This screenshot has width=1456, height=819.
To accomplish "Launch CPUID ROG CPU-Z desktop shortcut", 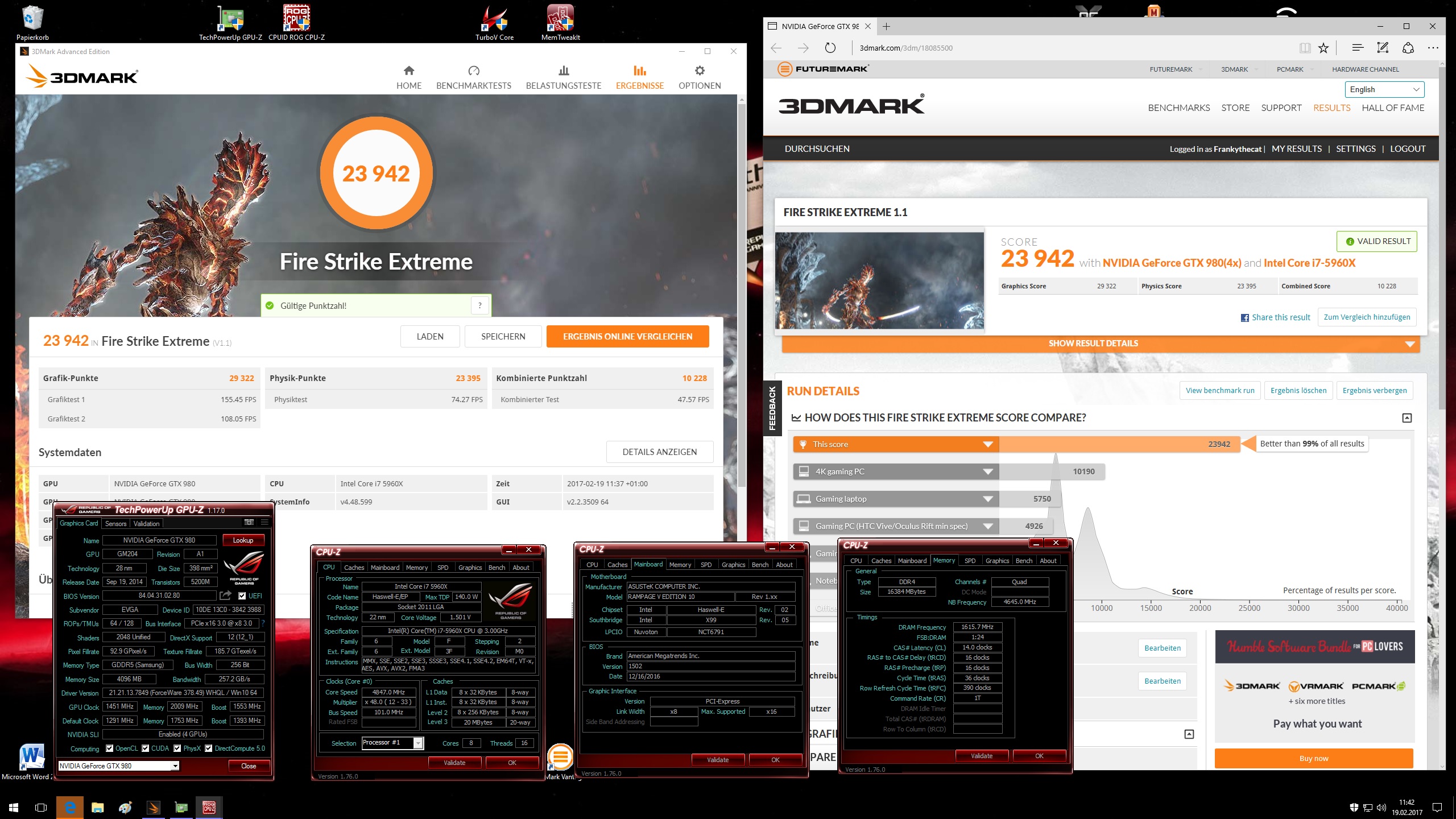I will click(296, 23).
